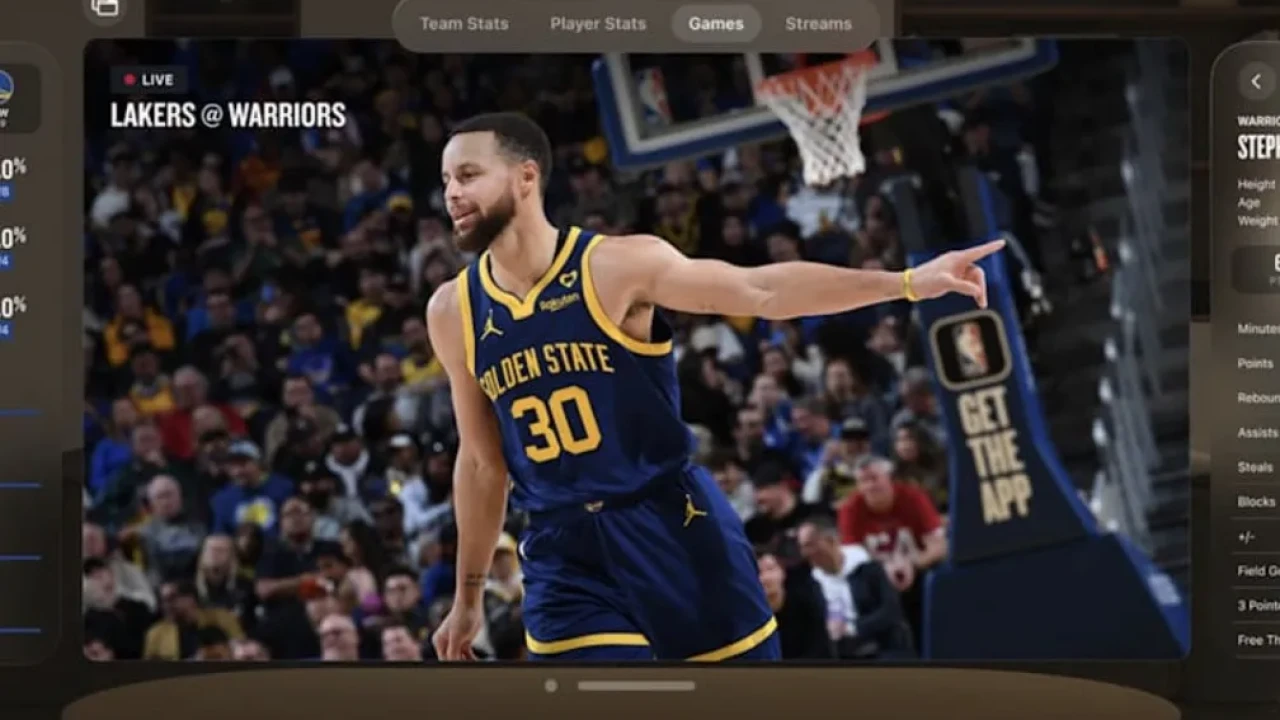
Task: Select the Blocks stat row
Action: tap(1257, 502)
